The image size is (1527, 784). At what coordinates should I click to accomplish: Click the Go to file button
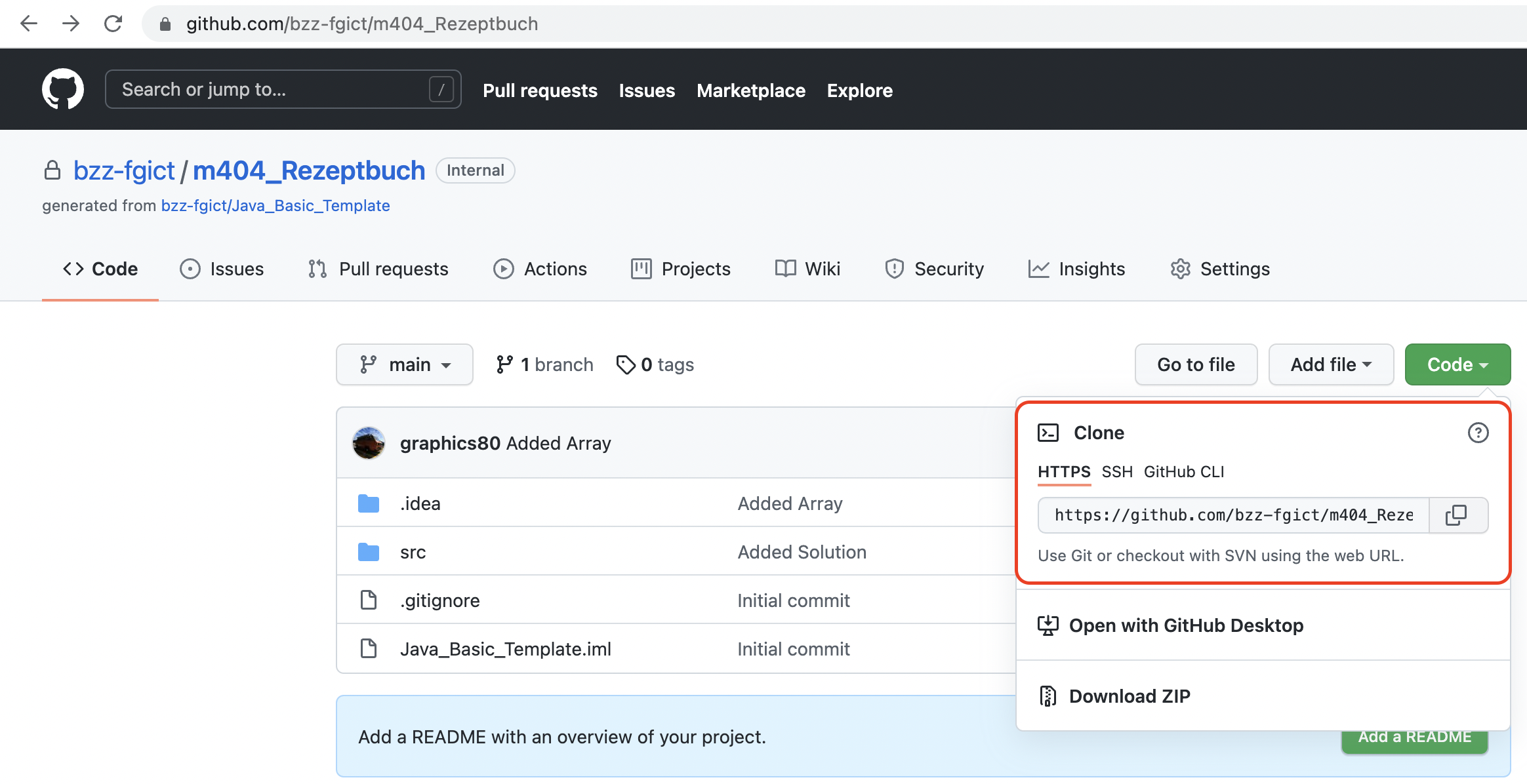(1196, 364)
